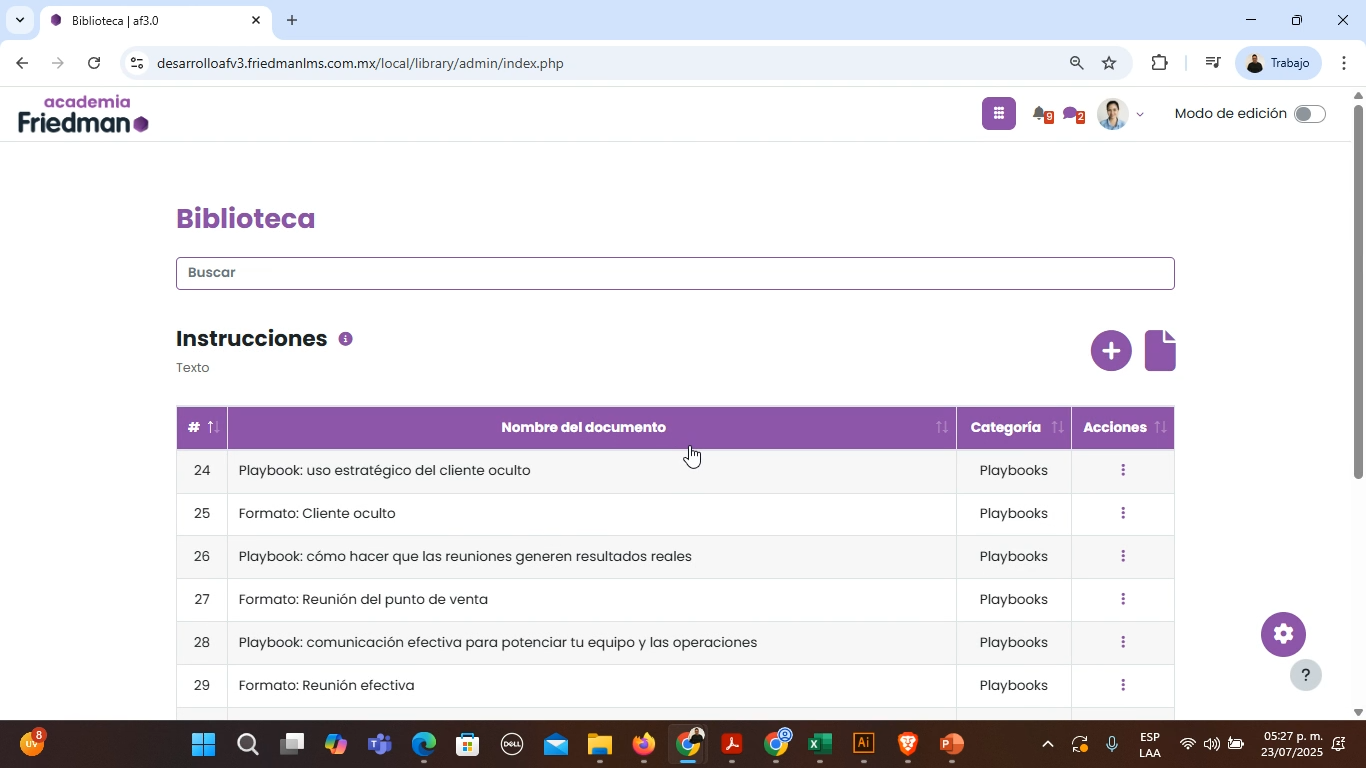This screenshot has height=768, width=1366.
Task: Click 'Playbook: cómo hacer que las reuniones generen resultados reales'
Action: [465, 556]
